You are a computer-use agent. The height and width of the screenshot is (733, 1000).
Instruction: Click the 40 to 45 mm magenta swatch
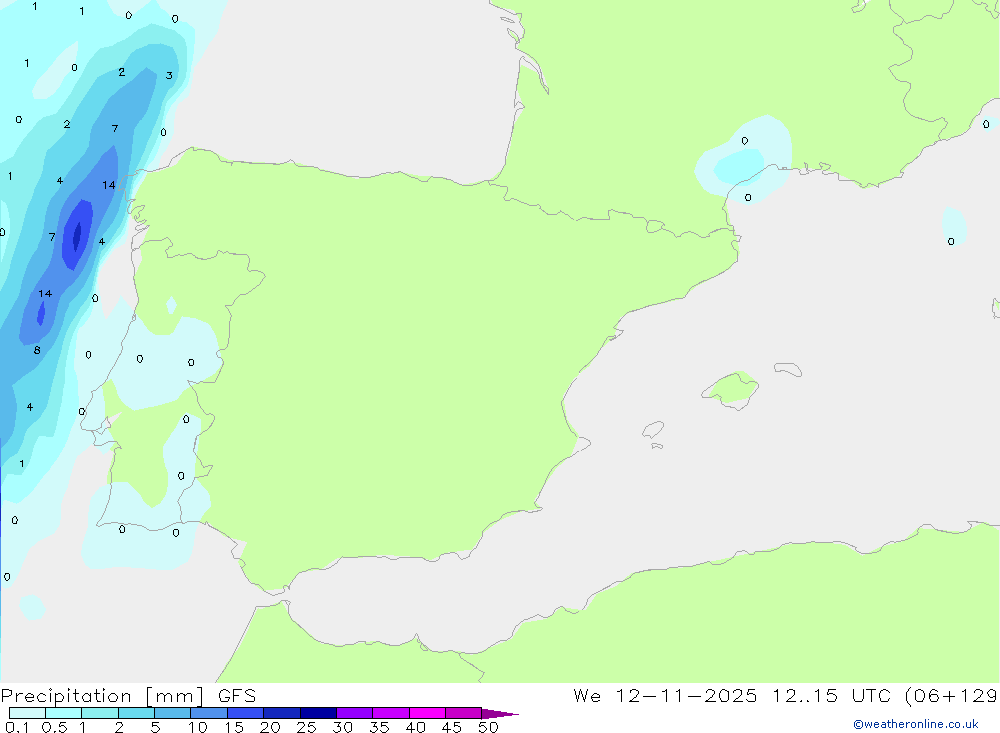(x=427, y=713)
